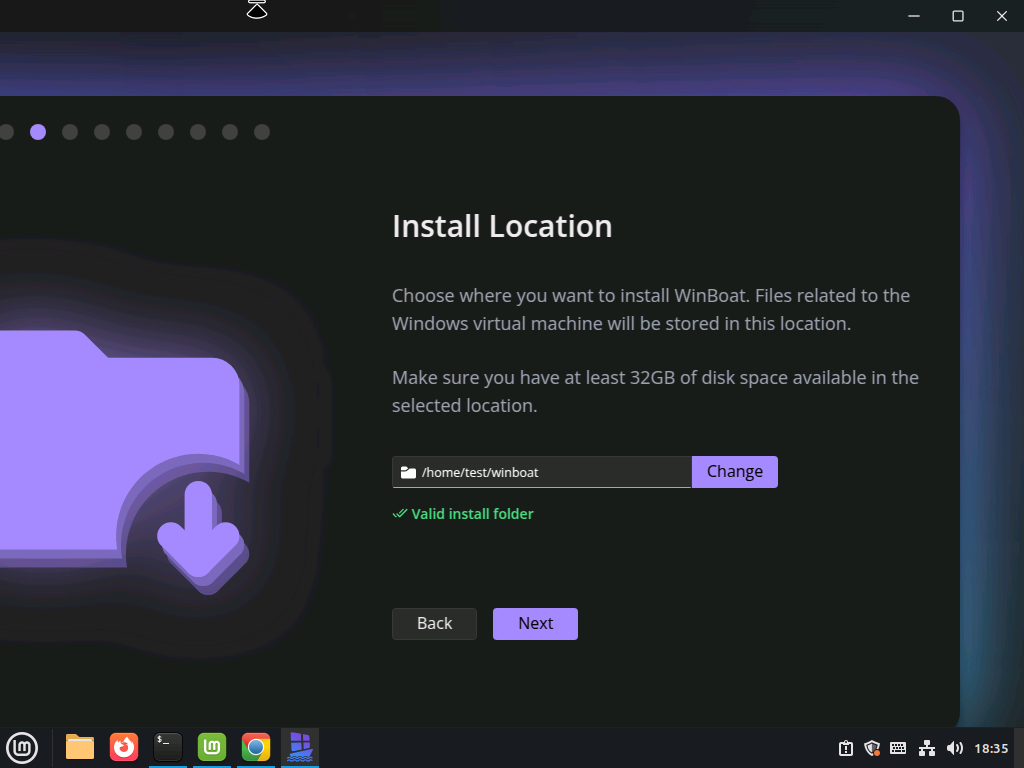Go Back to the previous setup step
The height and width of the screenshot is (768, 1024).
coord(434,624)
